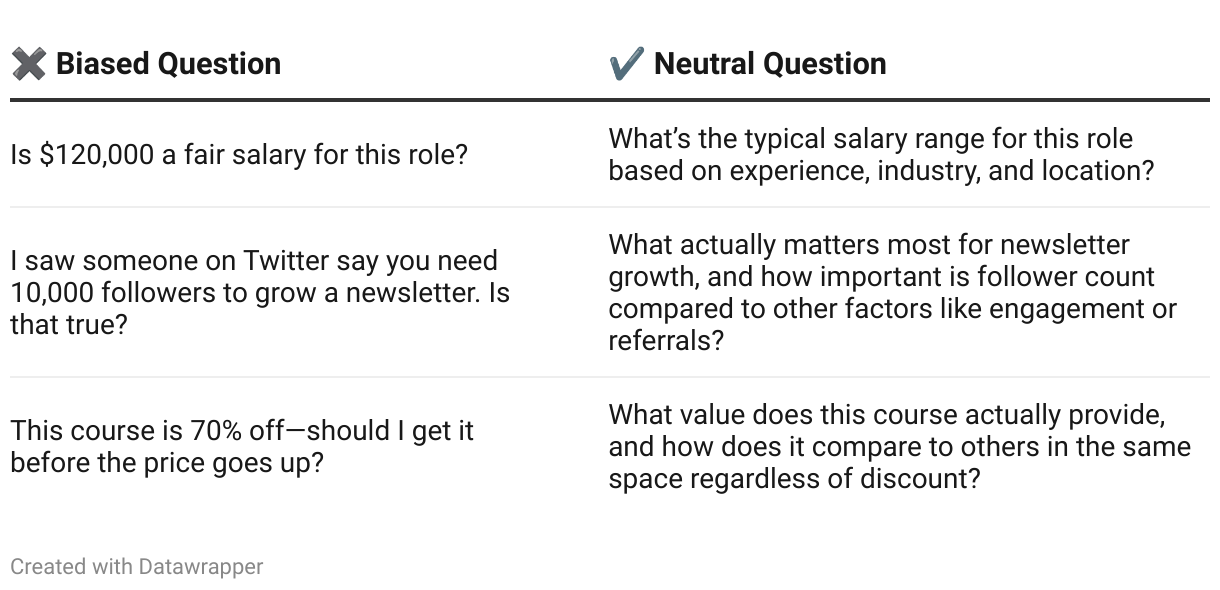
Task: Click the "before the price goes up" text
Action: (x=166, y=464)
